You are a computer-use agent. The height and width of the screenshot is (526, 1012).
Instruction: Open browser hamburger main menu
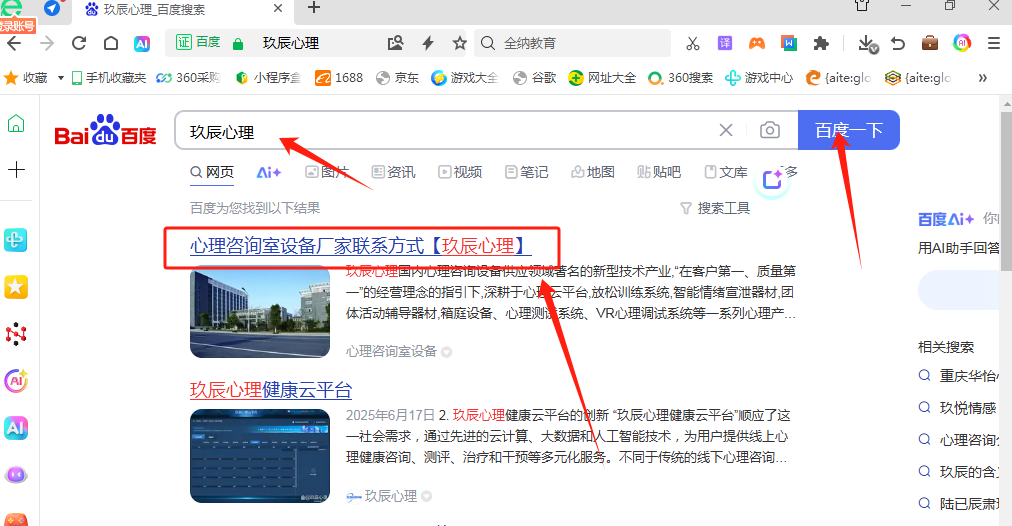(993, 43)
